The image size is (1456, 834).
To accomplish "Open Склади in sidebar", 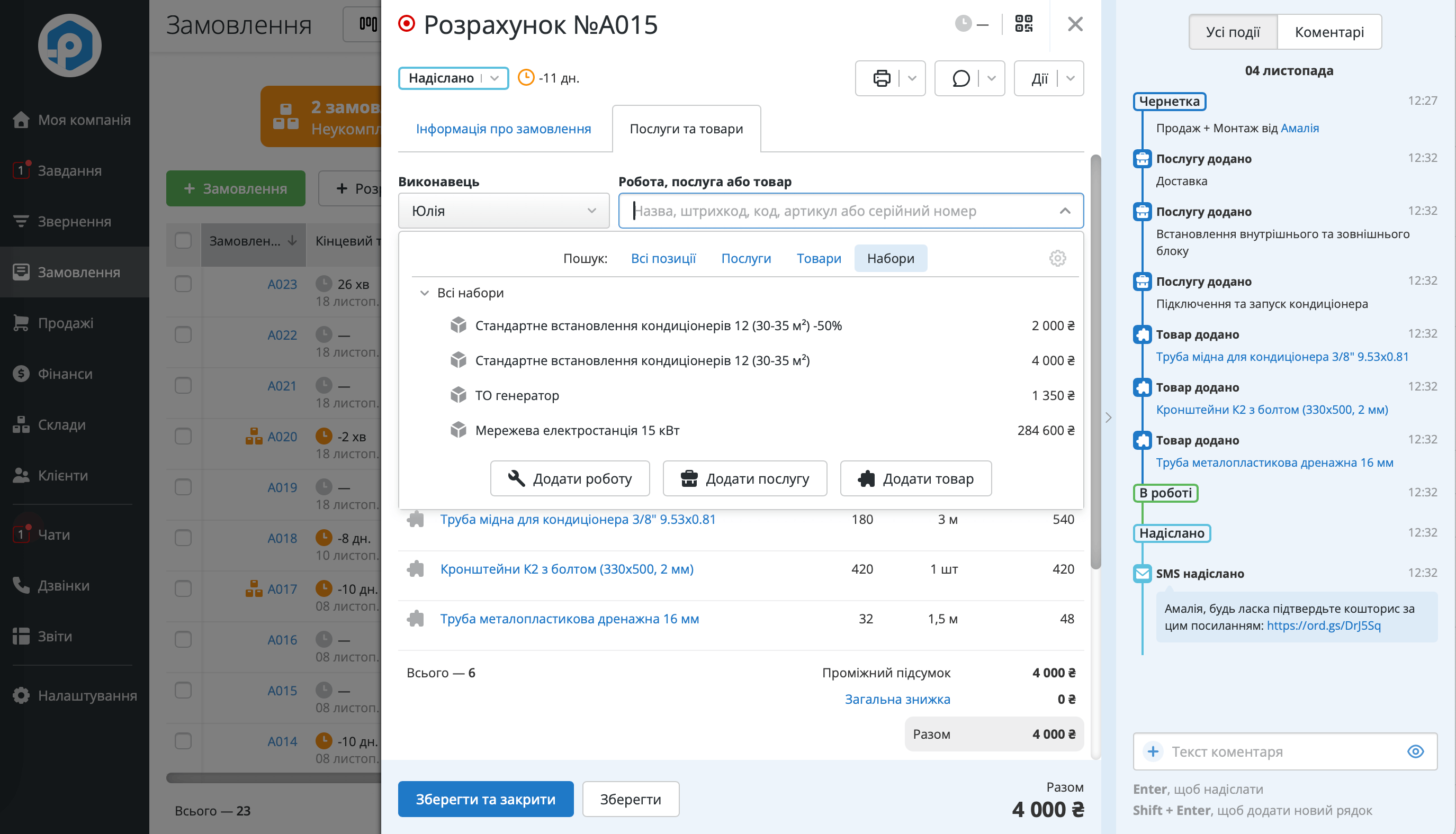I will click(x=75, y=424).
